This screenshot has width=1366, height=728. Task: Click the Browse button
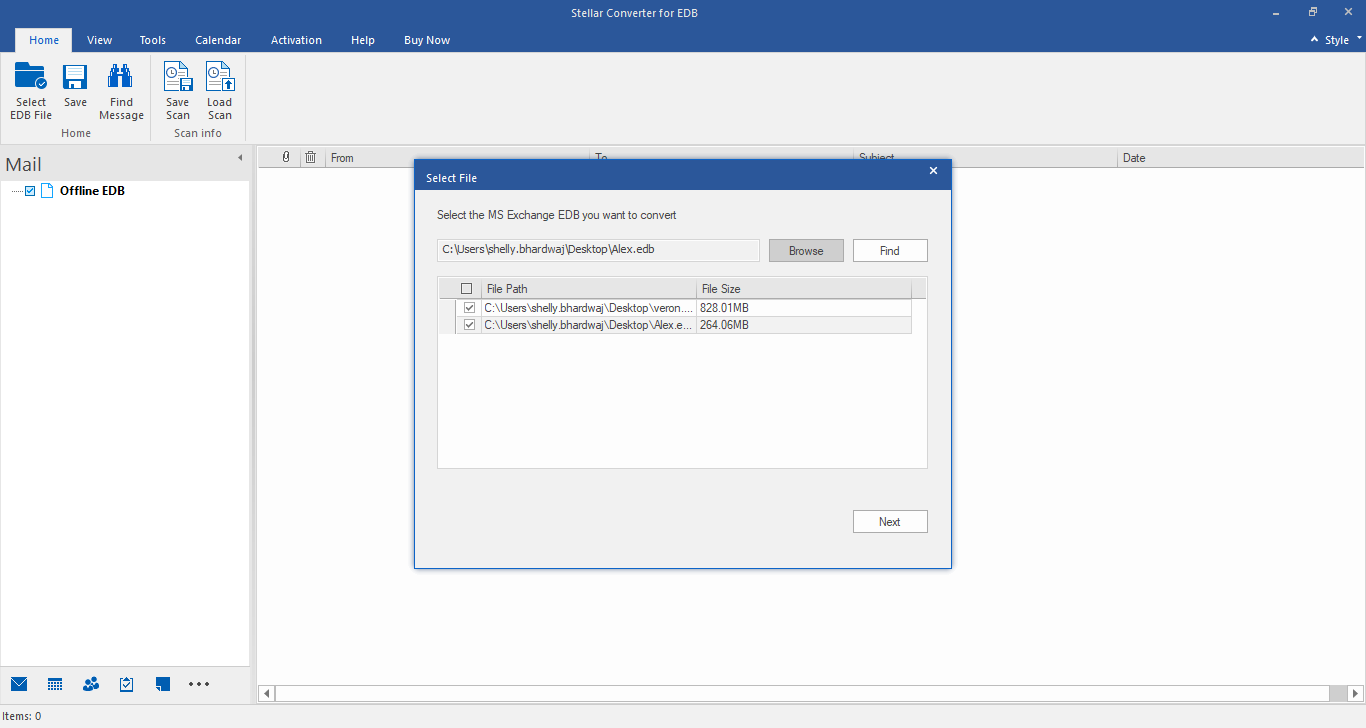point(806,251)
